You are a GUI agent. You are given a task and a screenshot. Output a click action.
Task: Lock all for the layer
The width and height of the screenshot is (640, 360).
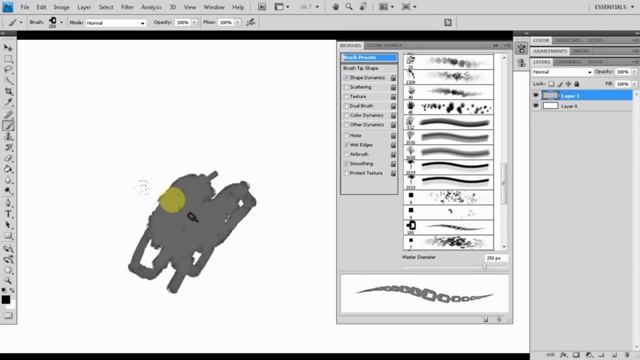point(577,84)
